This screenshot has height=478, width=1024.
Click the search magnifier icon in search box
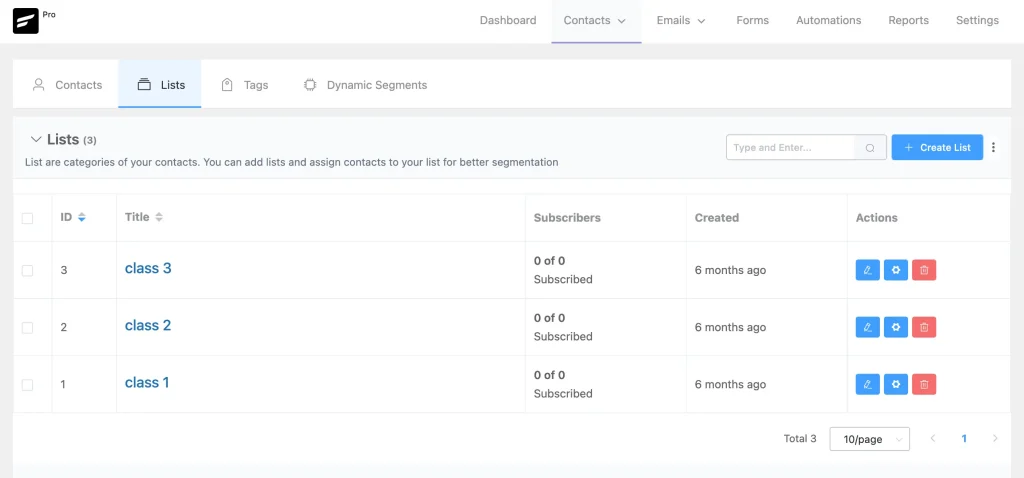tap(870, 148)
